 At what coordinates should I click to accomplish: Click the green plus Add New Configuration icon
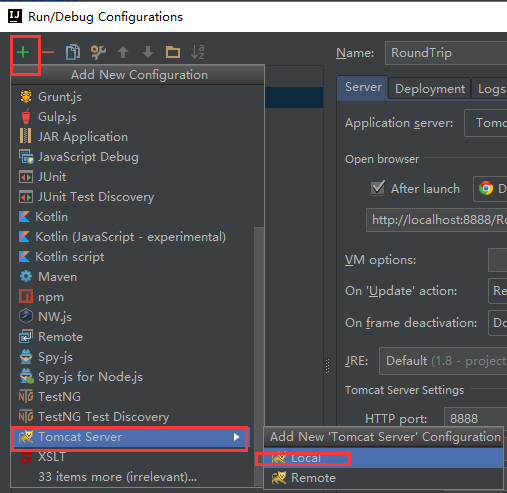[23, 52]
